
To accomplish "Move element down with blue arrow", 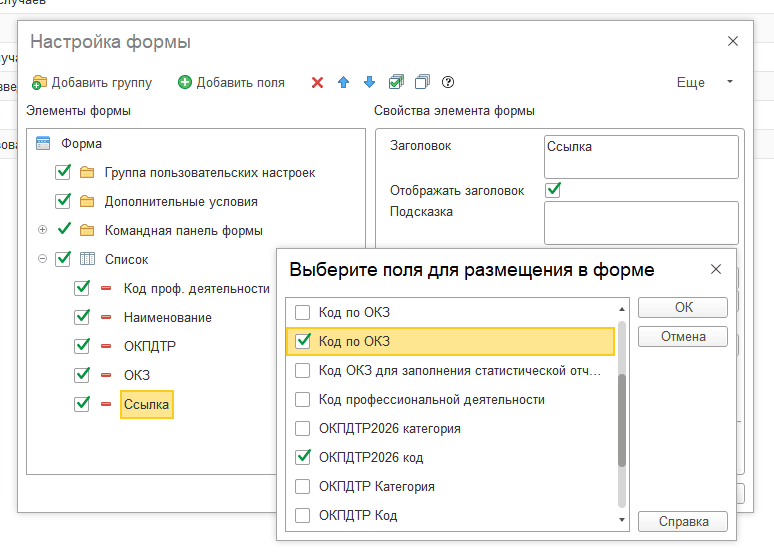I will tap(369, 83).
